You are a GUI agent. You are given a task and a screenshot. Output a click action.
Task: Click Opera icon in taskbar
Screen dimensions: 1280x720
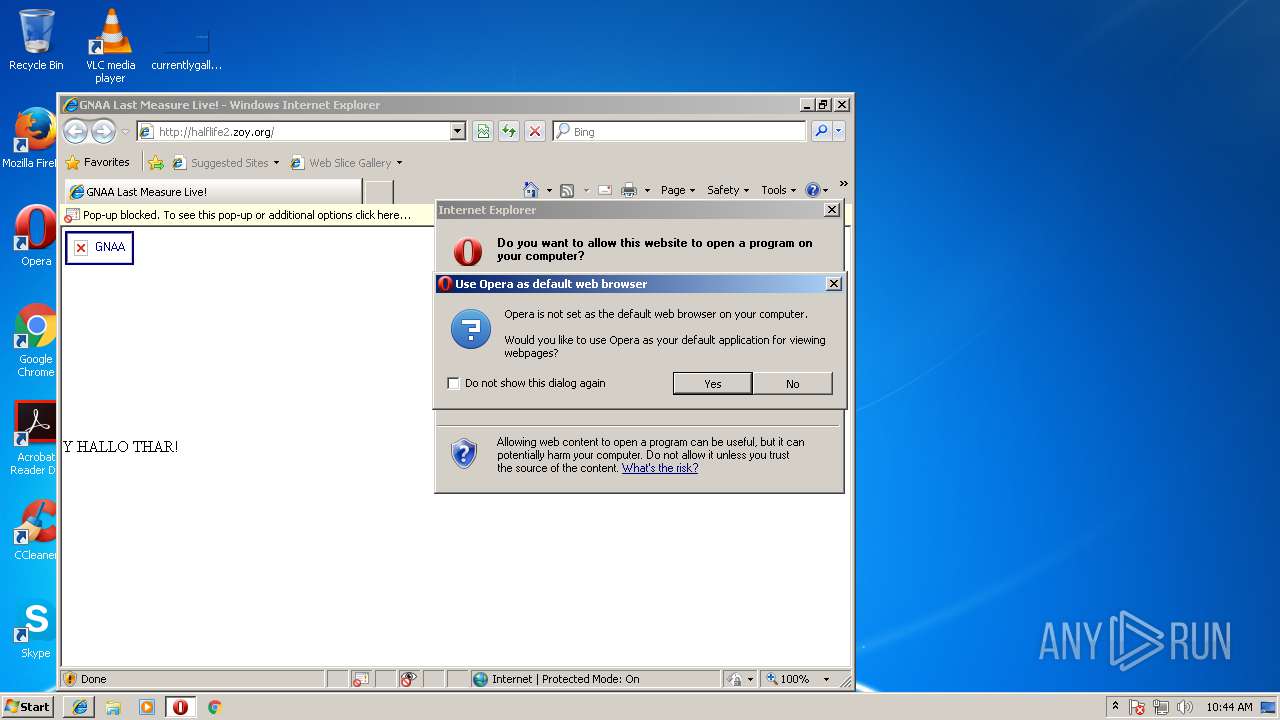click(x=180, y=707)
